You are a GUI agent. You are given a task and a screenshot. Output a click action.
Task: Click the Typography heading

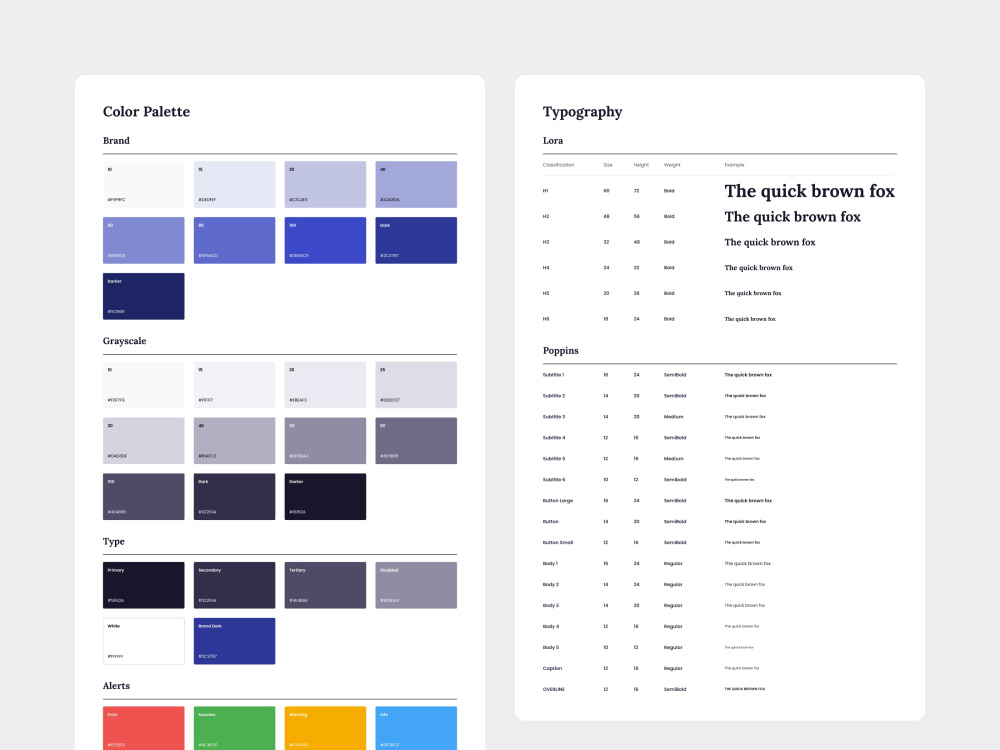(x=582, y=112)
